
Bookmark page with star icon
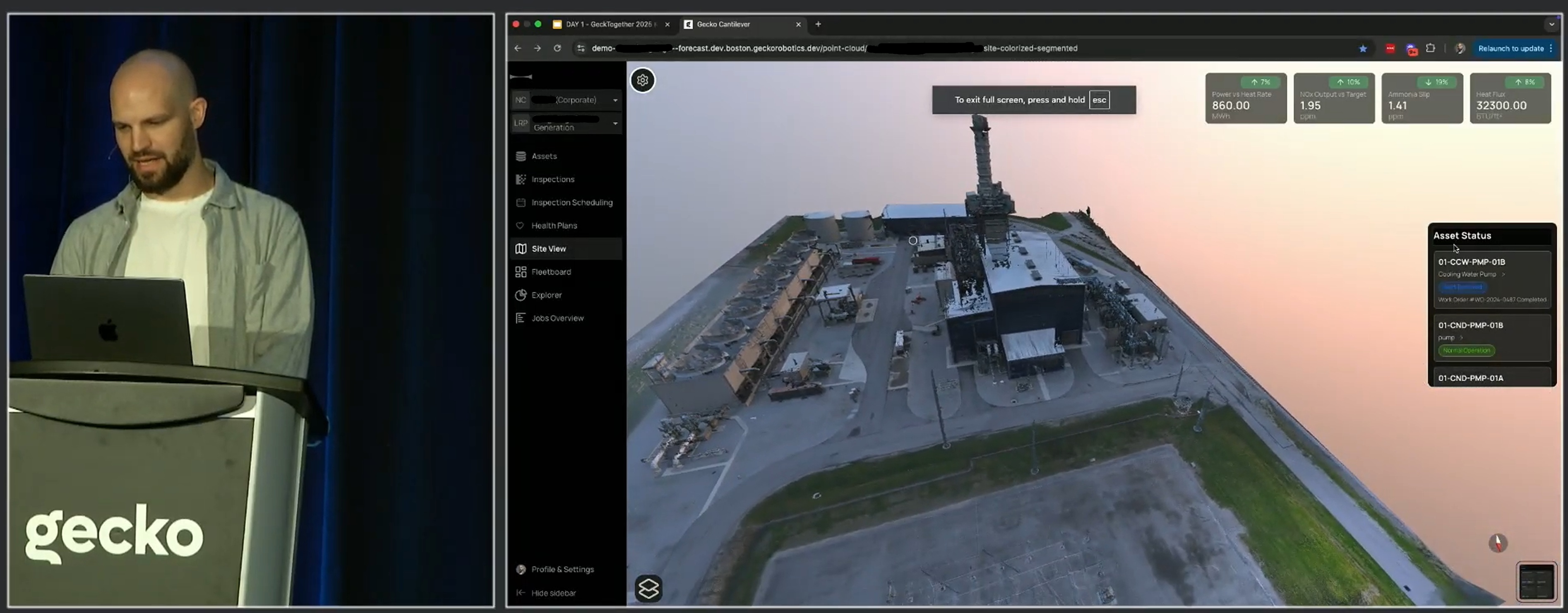[x=1362, y=49]
